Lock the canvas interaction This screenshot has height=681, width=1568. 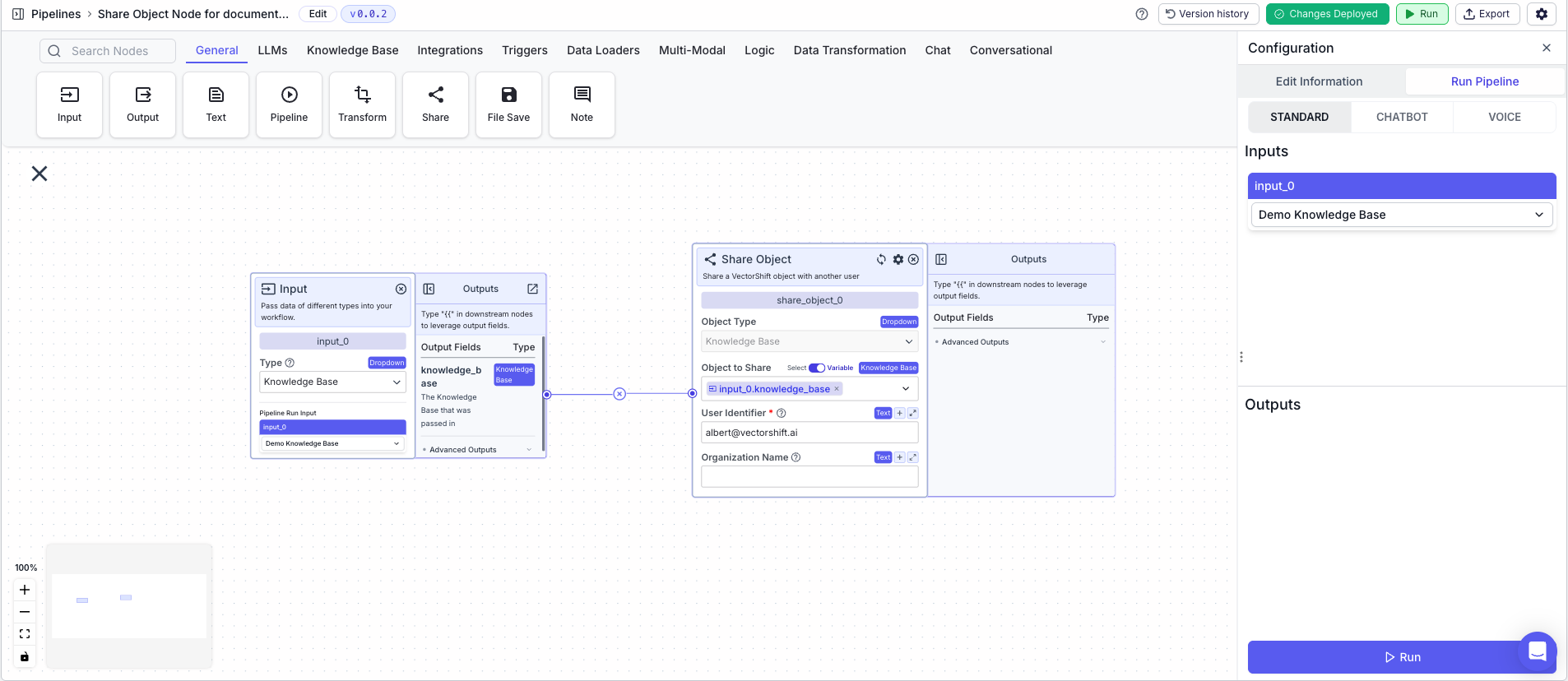point(25,656)
